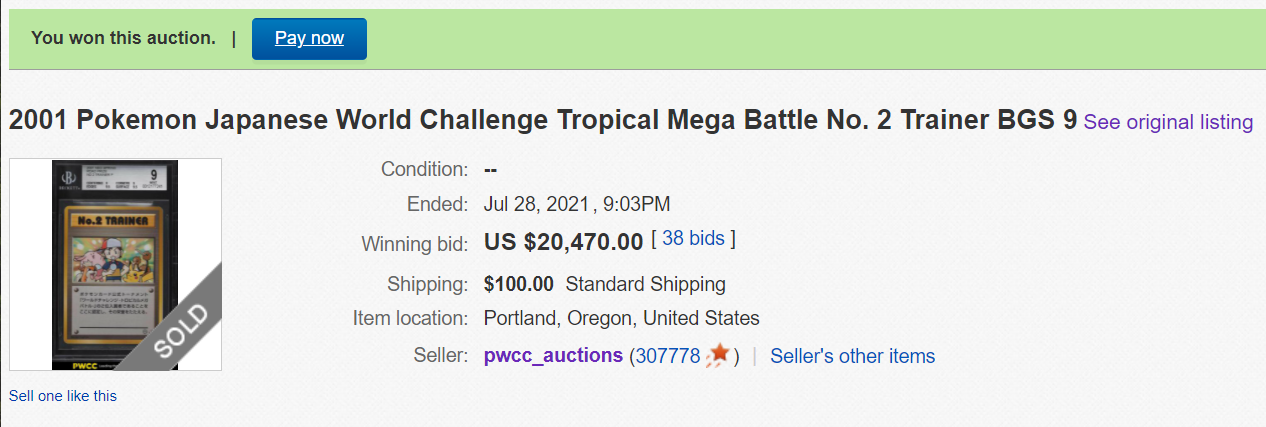Select the listing title heading text

pyautogui.click(x=543, y=120)
